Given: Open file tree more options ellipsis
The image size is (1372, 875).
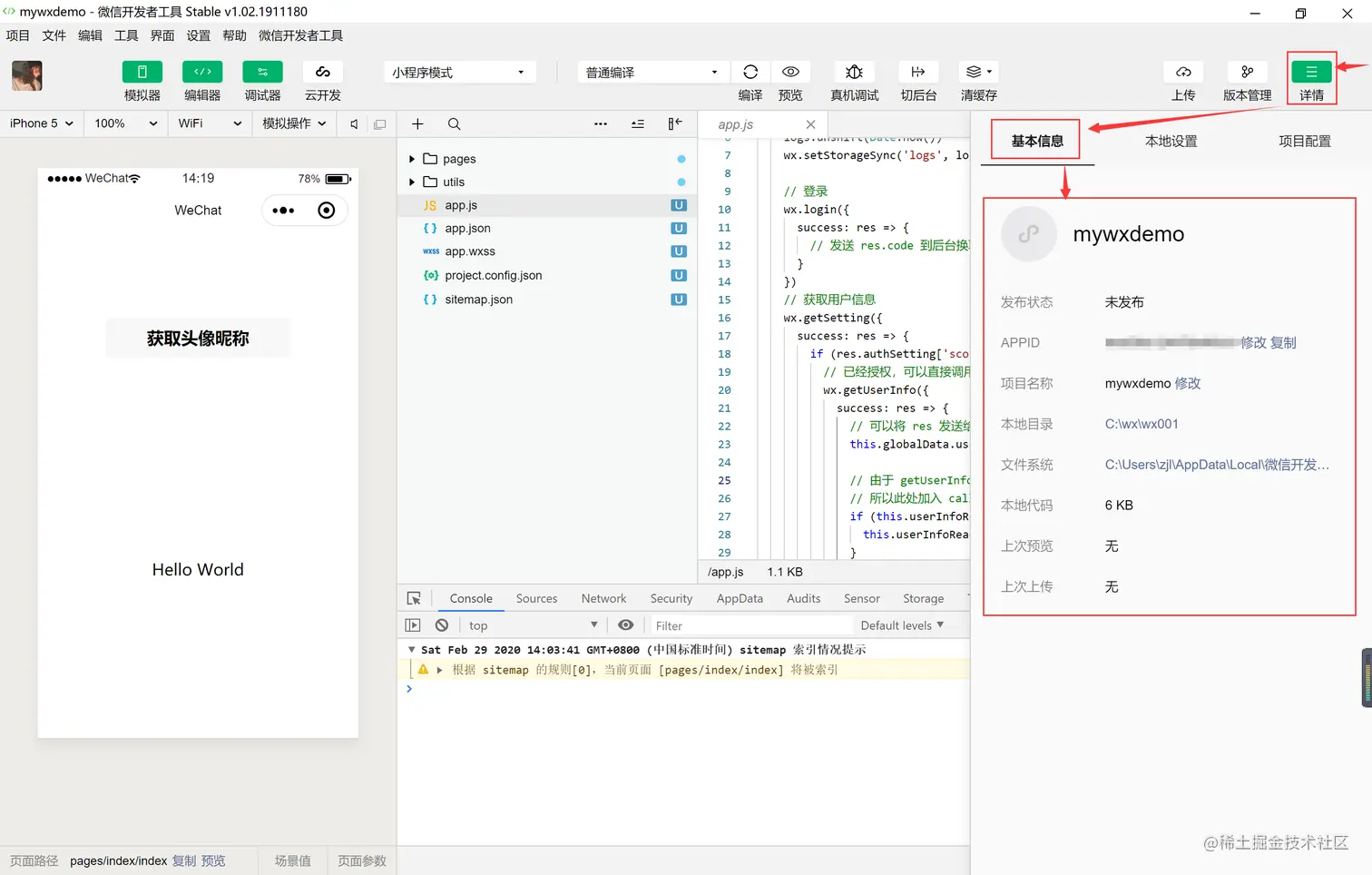Looking at the screenshot, I should pos(601,124).
